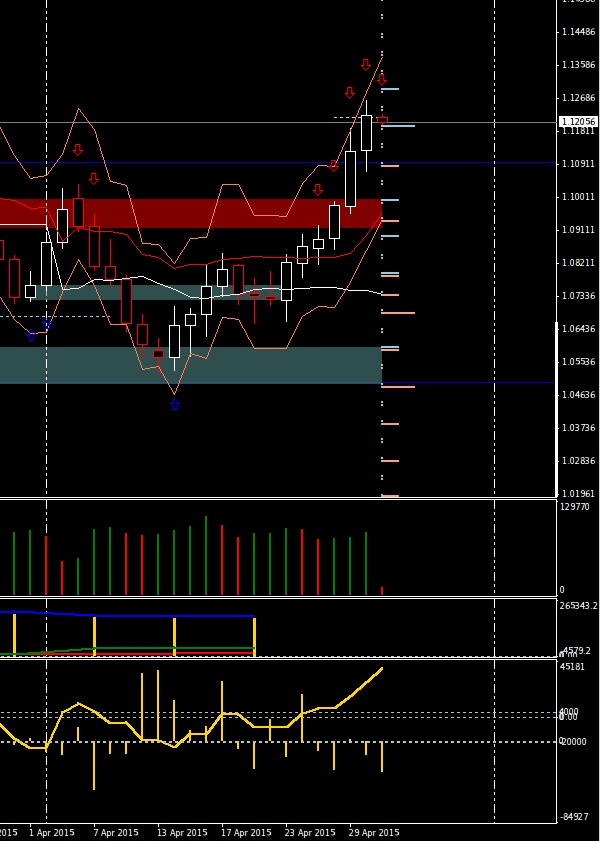Click the 1.10911 price level label
Image resolution: width=600 pixels, height=841 pixels.
(579, 164)
